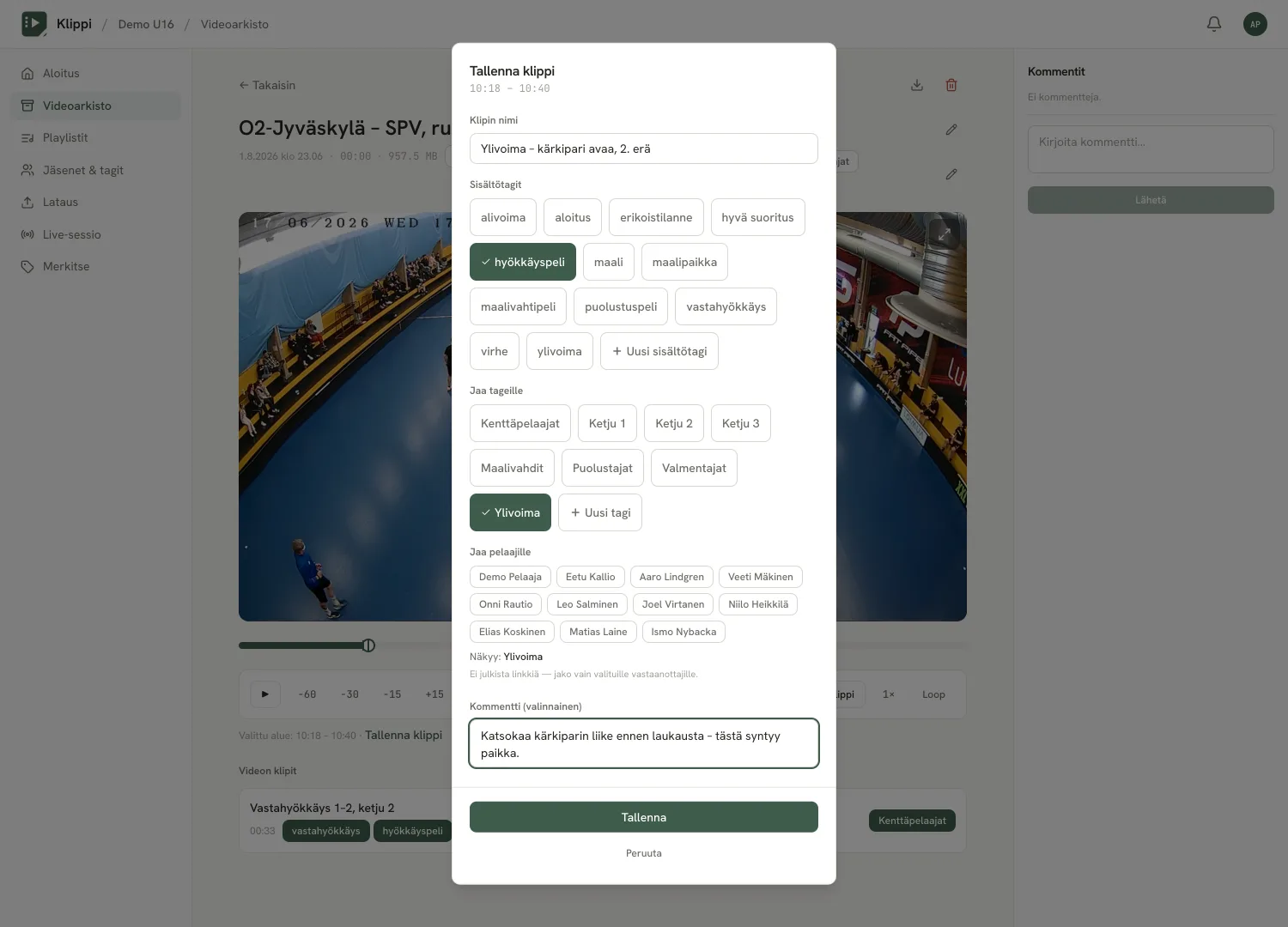Screen dimensions: 1288x927
Task: Skip forward with the +15 button
Action: click(434, 694)
